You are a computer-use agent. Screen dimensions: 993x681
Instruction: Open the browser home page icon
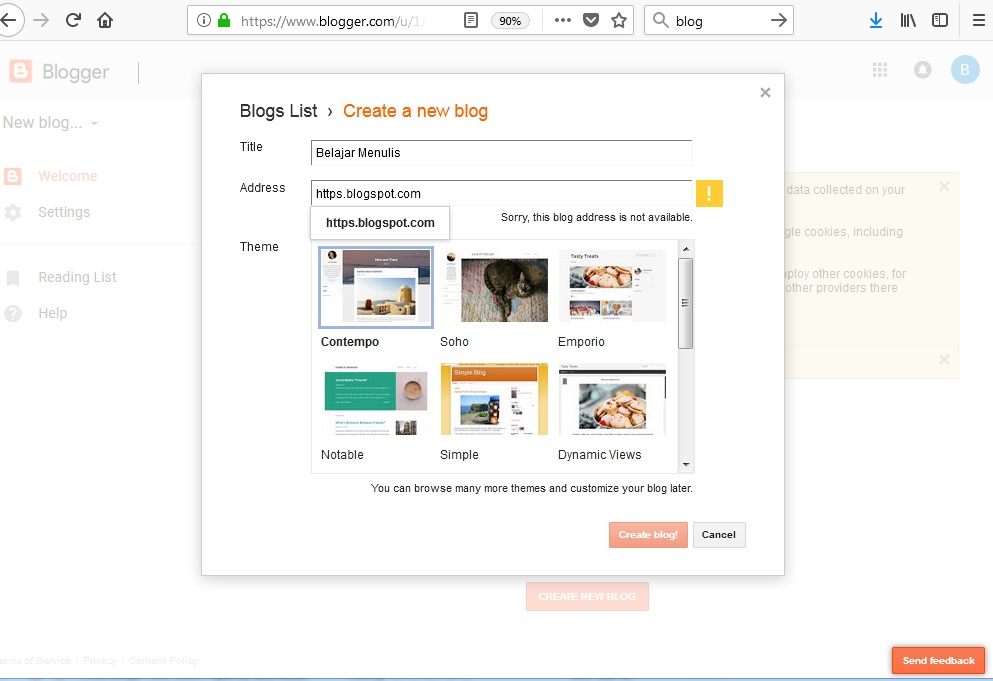pos(105,20)
